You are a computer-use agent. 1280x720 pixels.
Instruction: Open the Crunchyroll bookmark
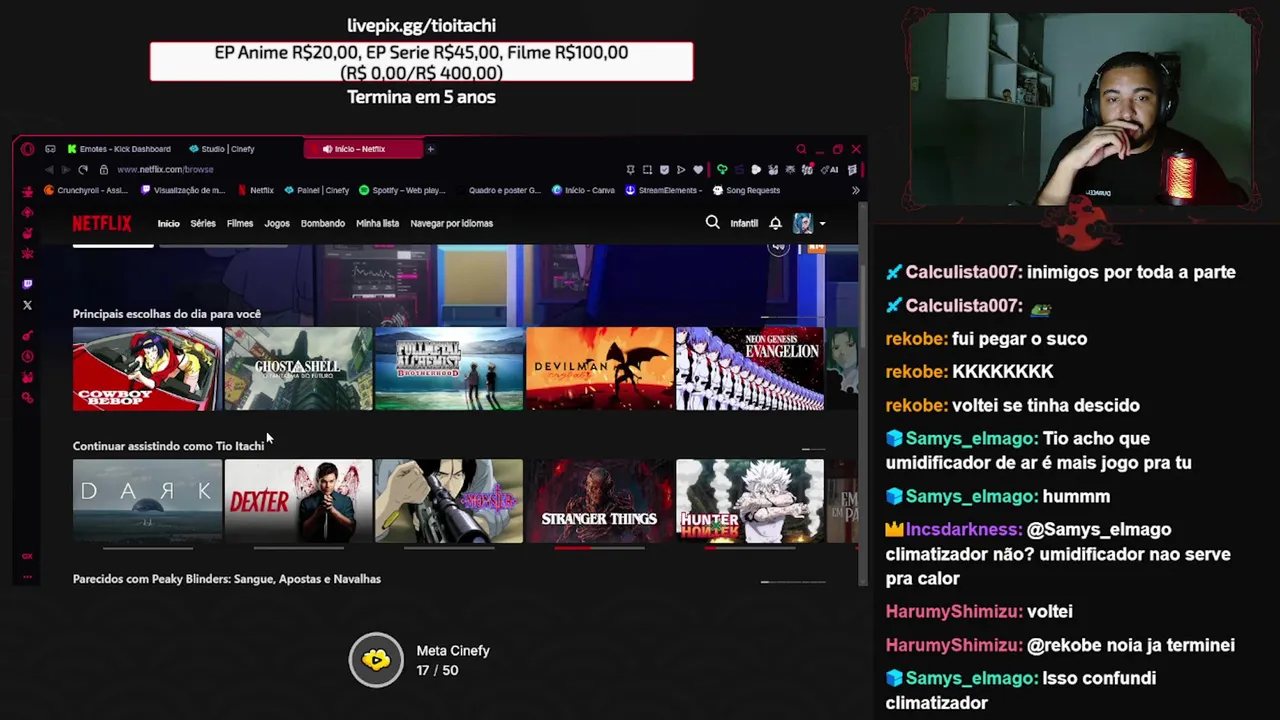click(86, 190)
